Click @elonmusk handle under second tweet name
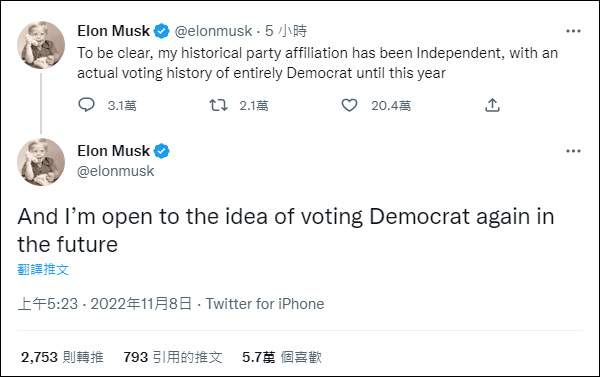 pyautogui.click(x=116, y=171)
